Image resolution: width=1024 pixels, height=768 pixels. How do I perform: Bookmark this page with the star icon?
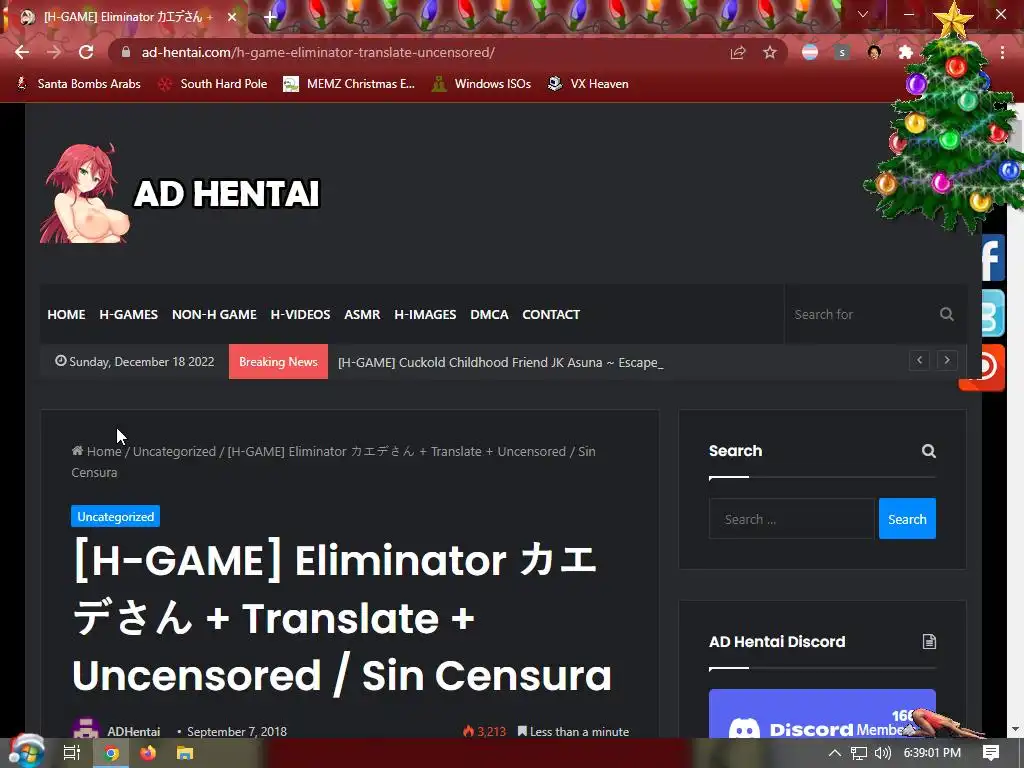coord(770,52)
